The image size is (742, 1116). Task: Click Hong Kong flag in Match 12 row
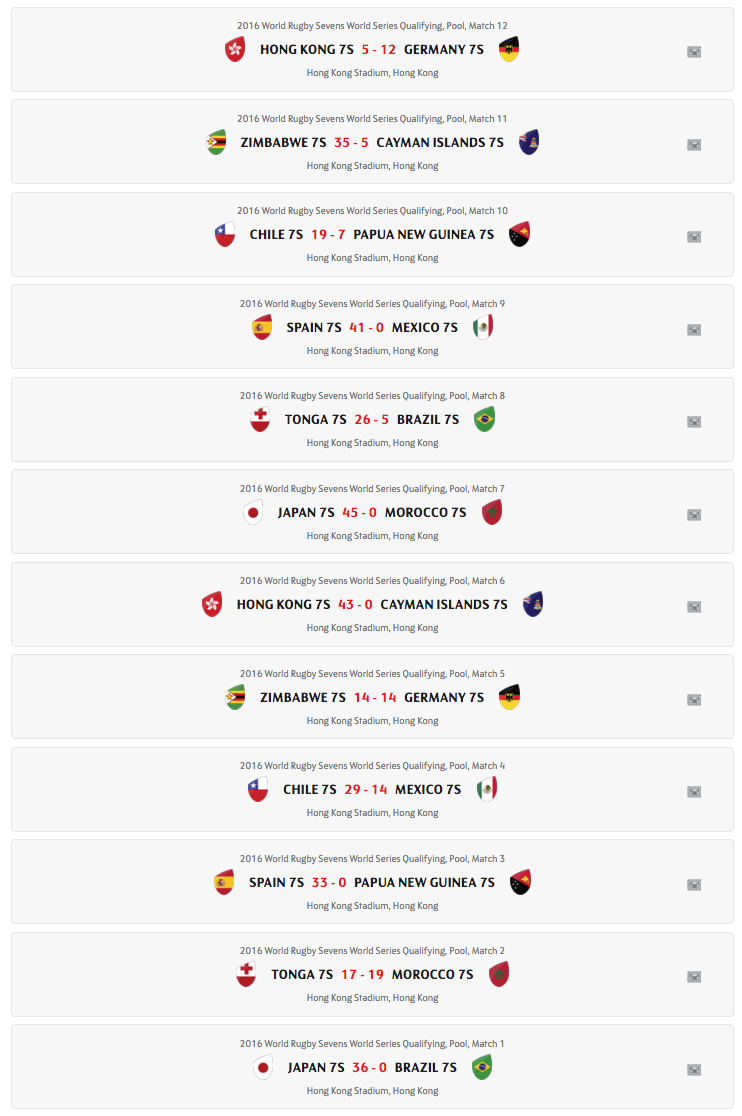235,49
